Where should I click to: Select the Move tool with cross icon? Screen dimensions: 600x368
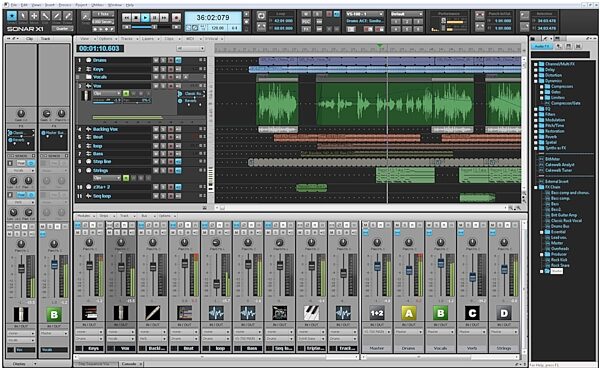click(34, 16)
